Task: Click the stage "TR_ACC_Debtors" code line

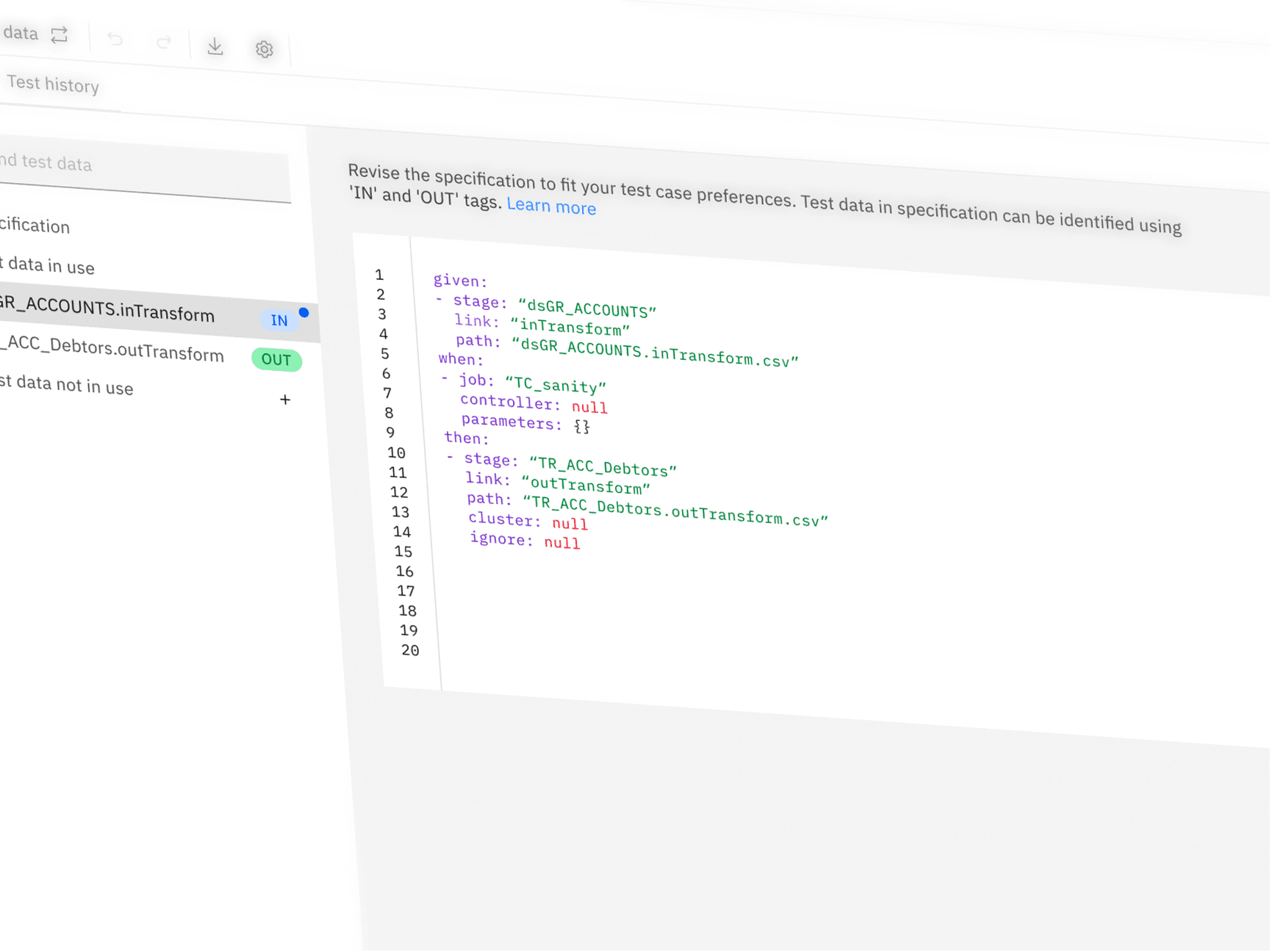Action: pos(562,464)
